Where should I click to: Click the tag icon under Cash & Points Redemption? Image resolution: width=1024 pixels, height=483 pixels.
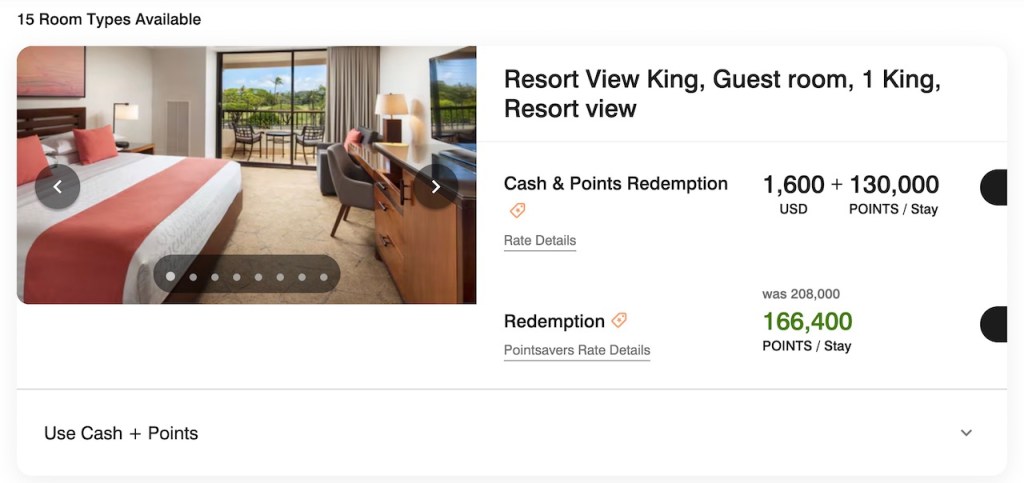tap(517, 211)
